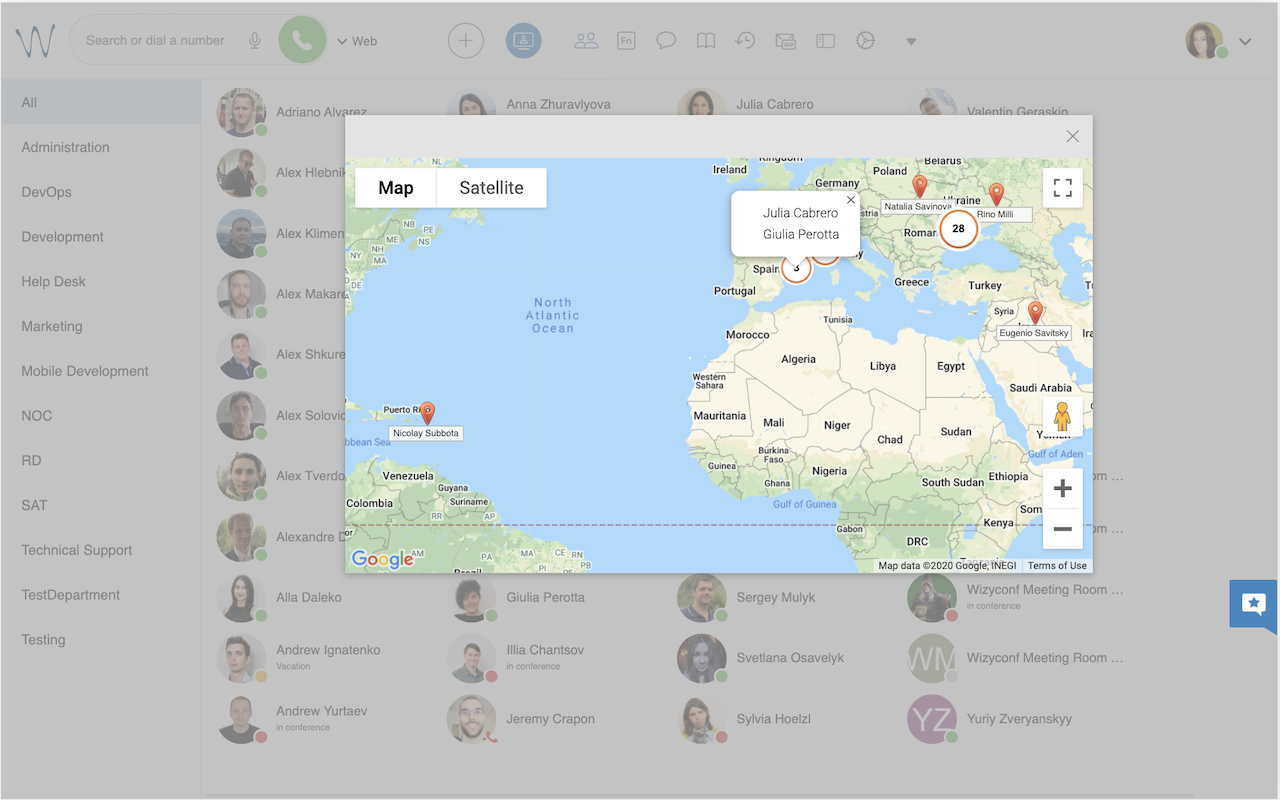Open the contacts people icon

click(x=586, y=41)
